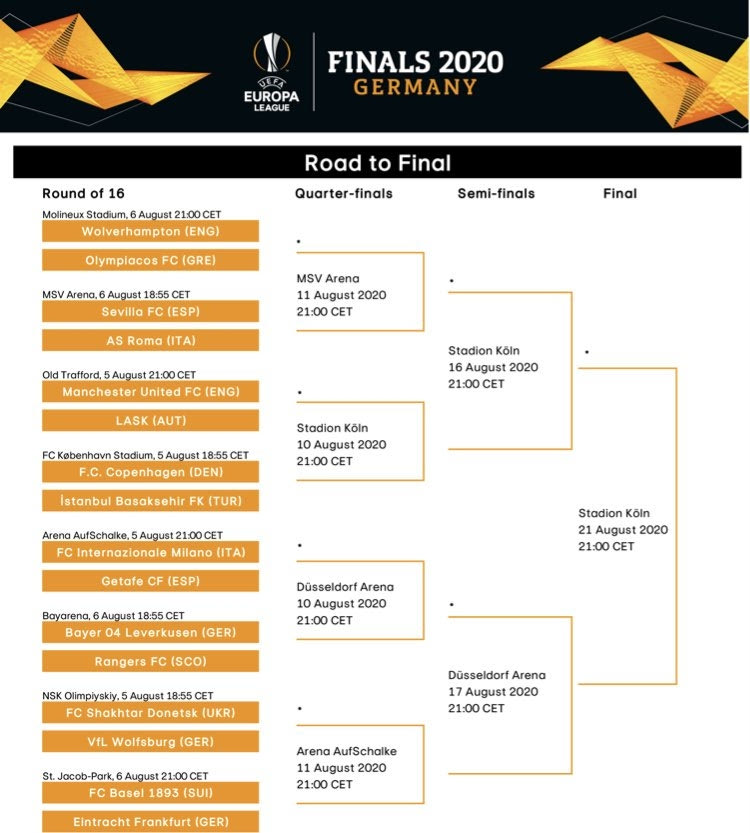750x833 pixels.
Task: Select Getafe CF (ESP) team box
Action: (150, 581)
